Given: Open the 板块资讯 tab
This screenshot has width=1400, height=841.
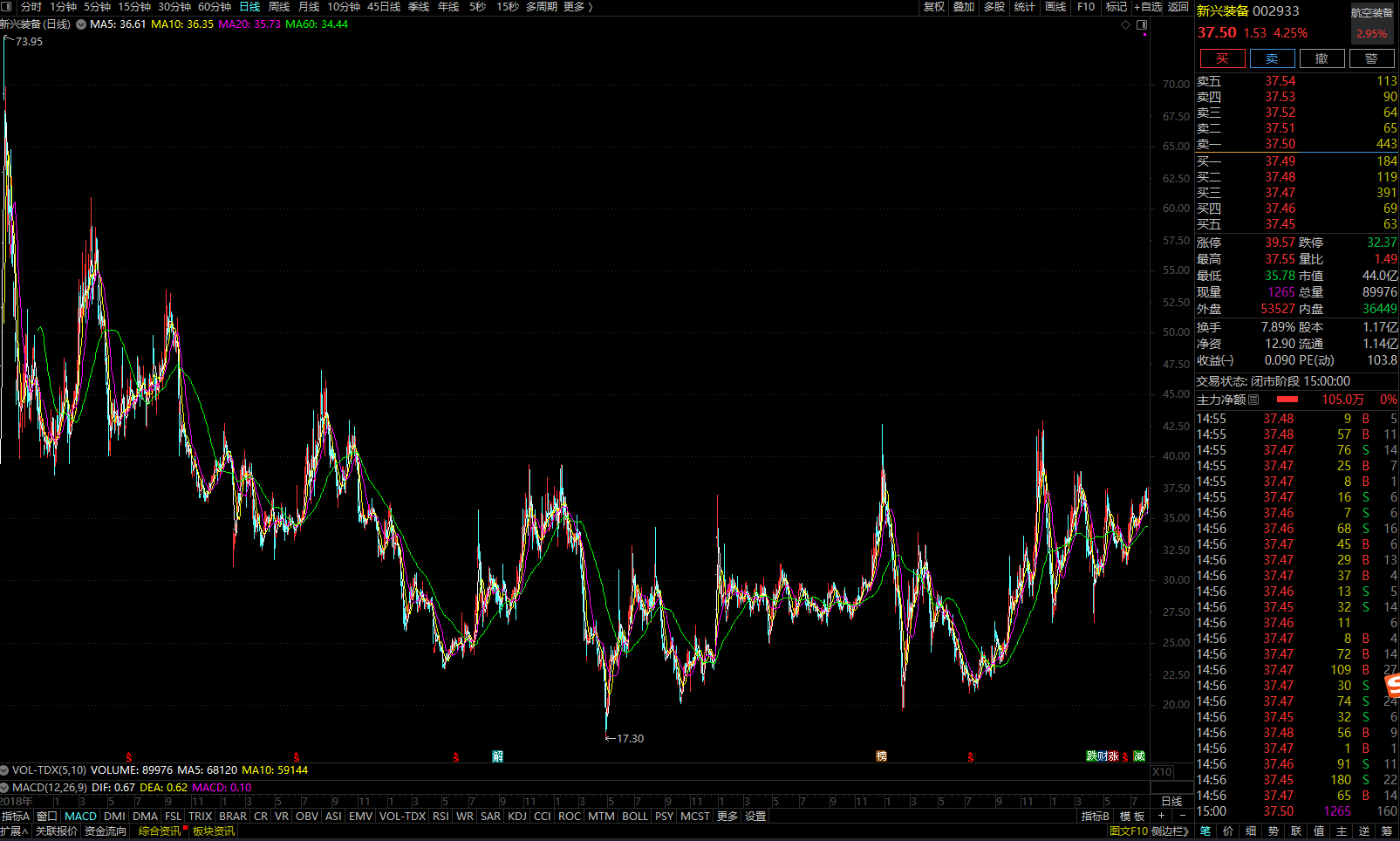Looking at the screenshot, I should [x=214, y=831].
